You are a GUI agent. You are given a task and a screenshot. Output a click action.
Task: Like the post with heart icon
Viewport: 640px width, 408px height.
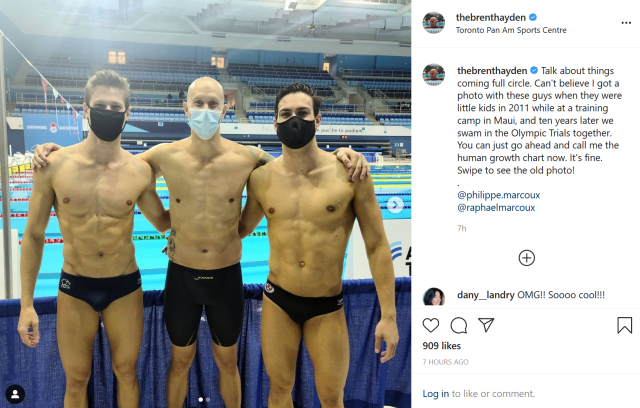(x=431, y=325)
